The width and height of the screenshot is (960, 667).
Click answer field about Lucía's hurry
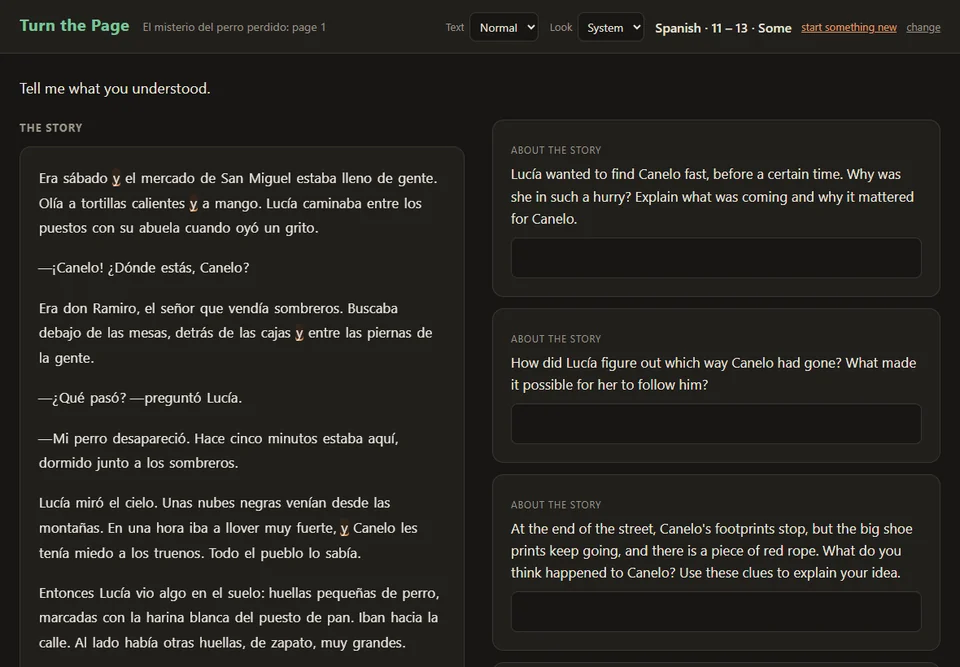tap(716, 258)
